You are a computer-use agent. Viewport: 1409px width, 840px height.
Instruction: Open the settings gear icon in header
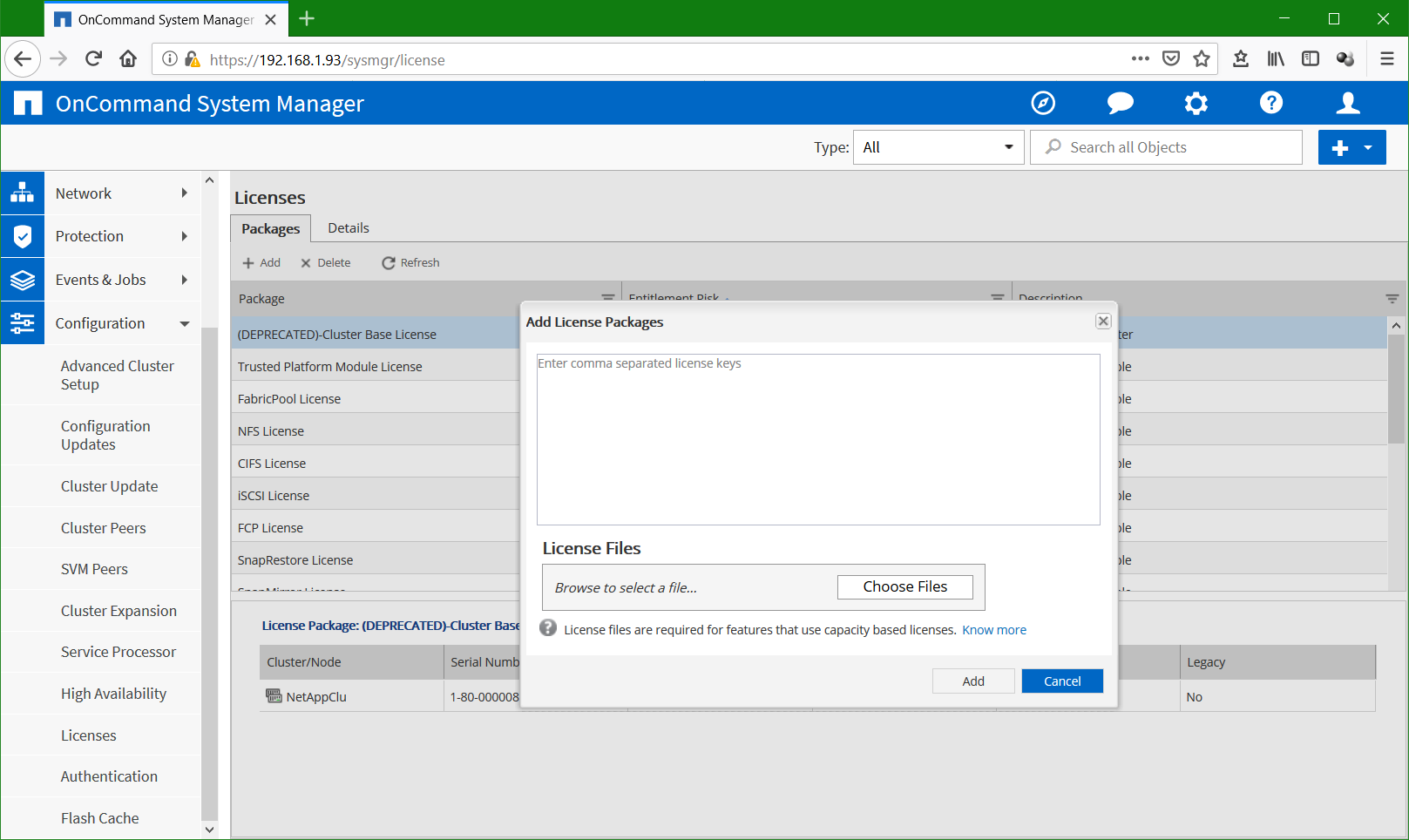(1196, 103)
